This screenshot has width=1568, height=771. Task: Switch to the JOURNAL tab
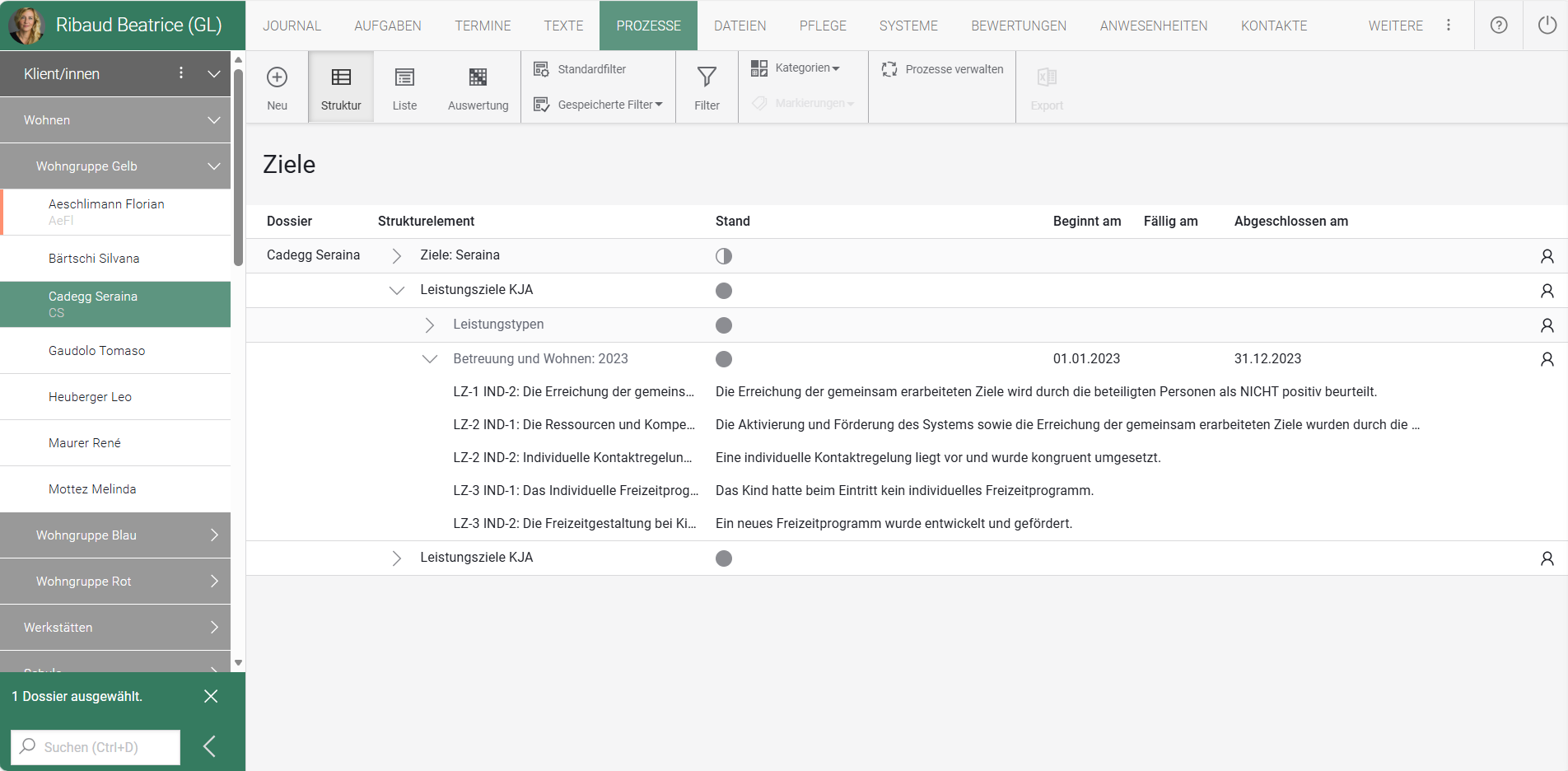tap(292, 26)
